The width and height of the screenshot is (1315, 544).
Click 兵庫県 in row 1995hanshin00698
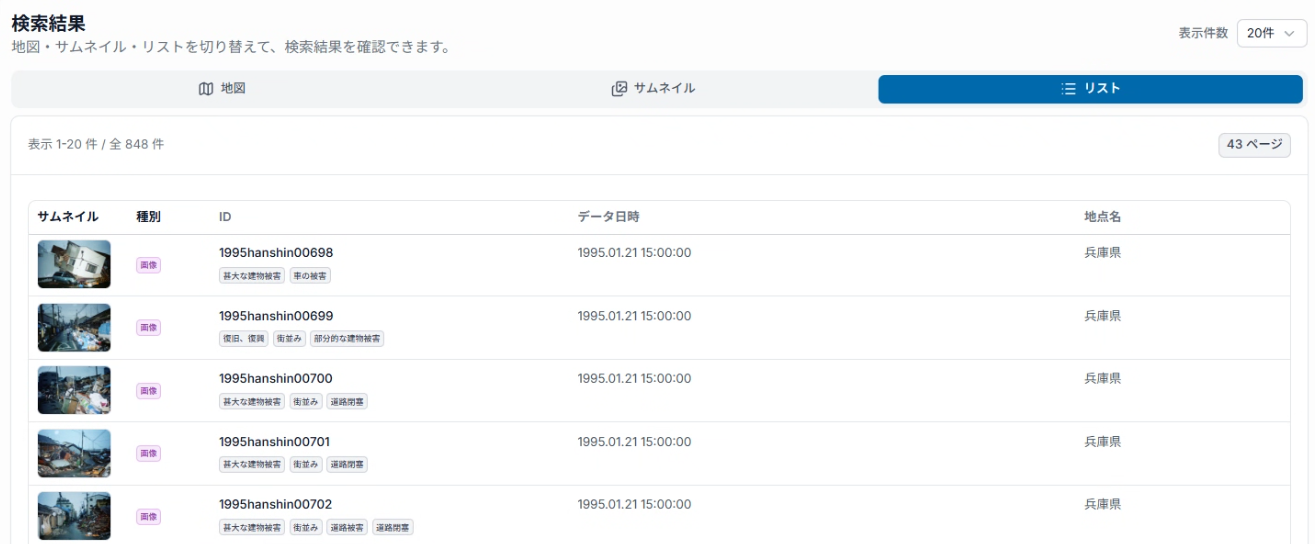tap(1103, 253)
